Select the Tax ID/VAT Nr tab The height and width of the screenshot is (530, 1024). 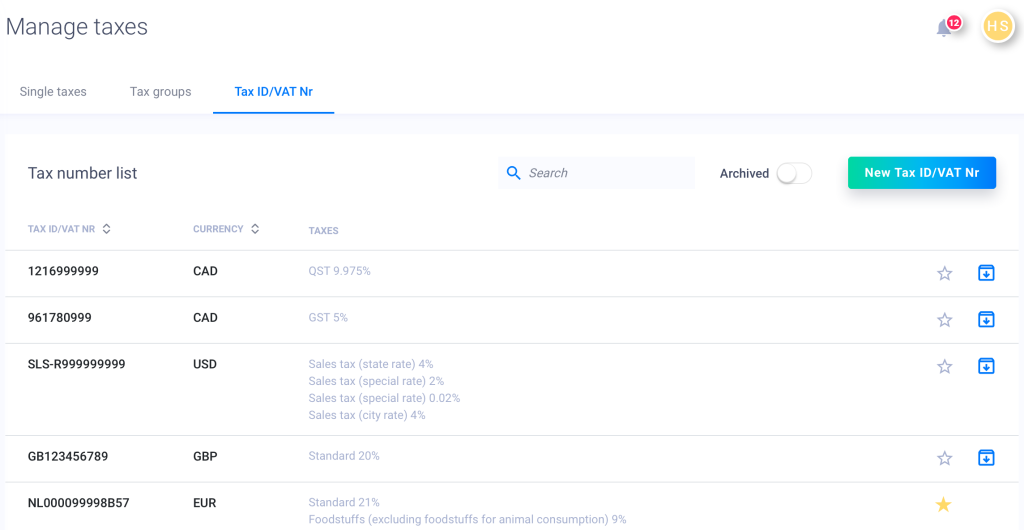point(273,92)
